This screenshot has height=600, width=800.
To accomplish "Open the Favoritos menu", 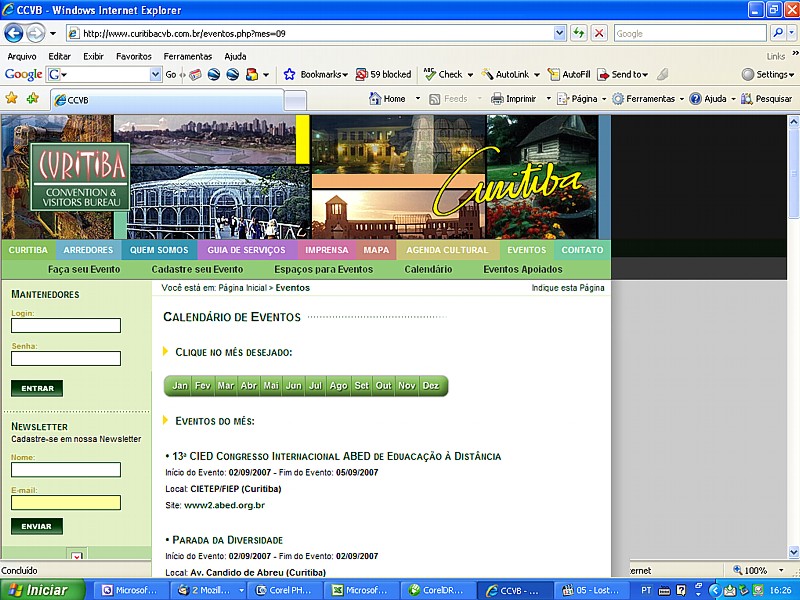I will tap(133, 56).
